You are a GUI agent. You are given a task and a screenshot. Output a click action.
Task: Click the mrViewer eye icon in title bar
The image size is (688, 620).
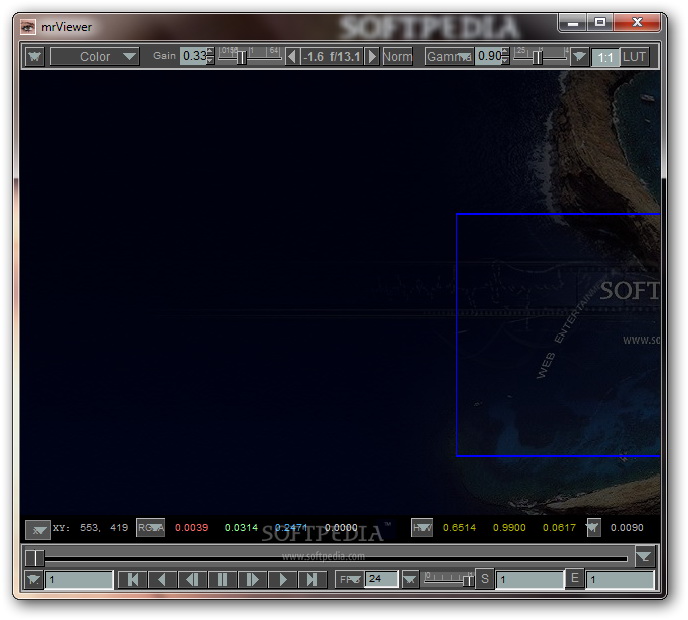pos(28,27)
